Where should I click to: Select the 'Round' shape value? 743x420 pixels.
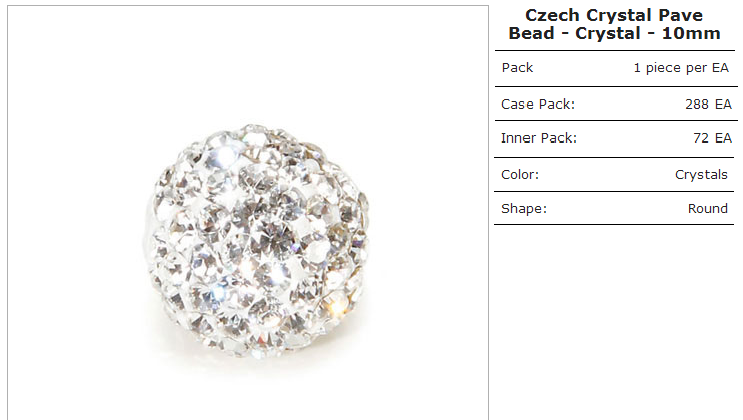click(x=707, y=209)
